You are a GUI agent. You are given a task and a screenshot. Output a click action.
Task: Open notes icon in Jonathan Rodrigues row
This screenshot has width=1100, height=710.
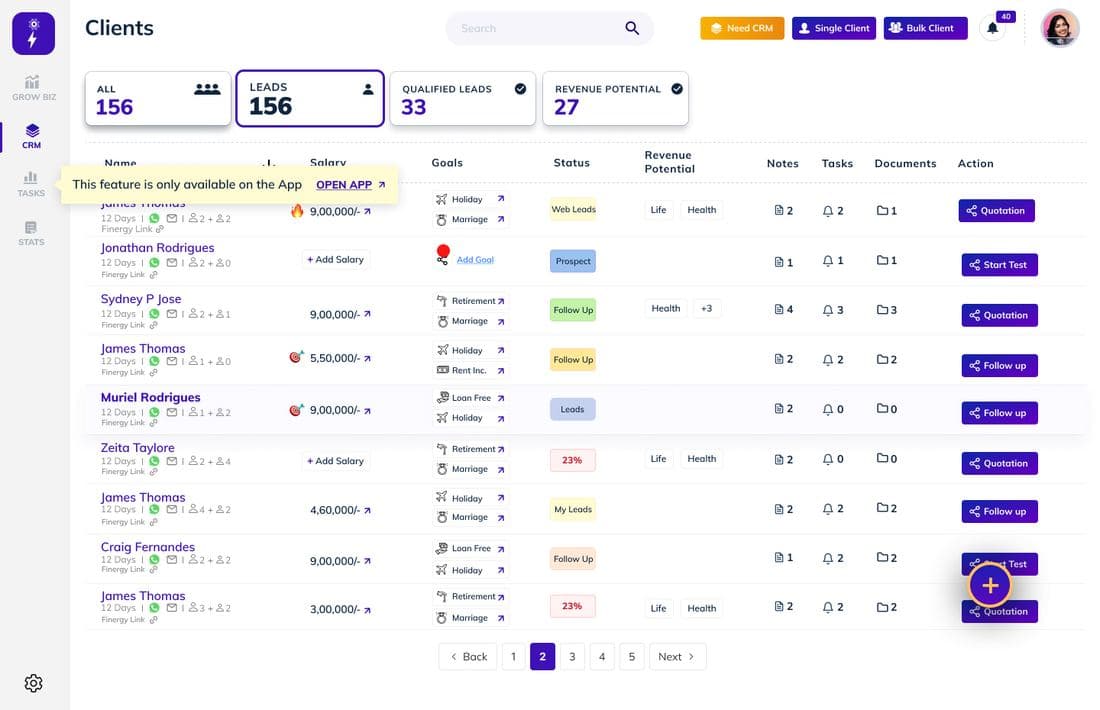(779, 262)
